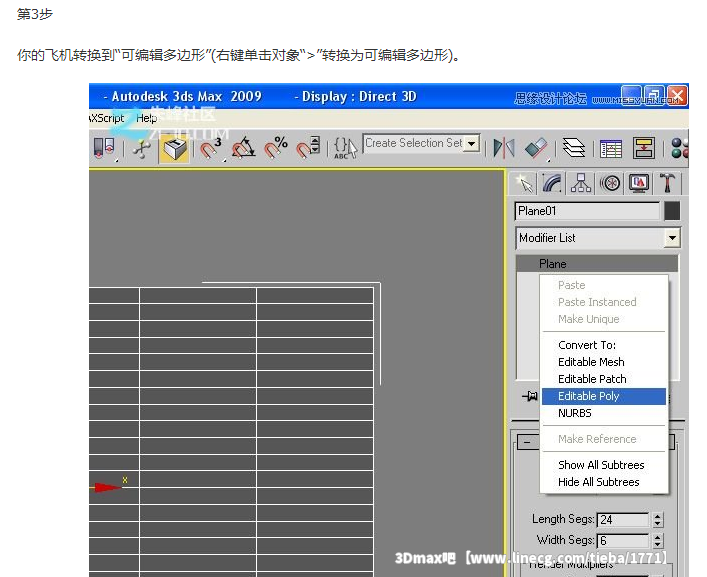Toggle the 3D Snaps magnet icon
This screenshot has width=707, height=577.
(210, 148)
